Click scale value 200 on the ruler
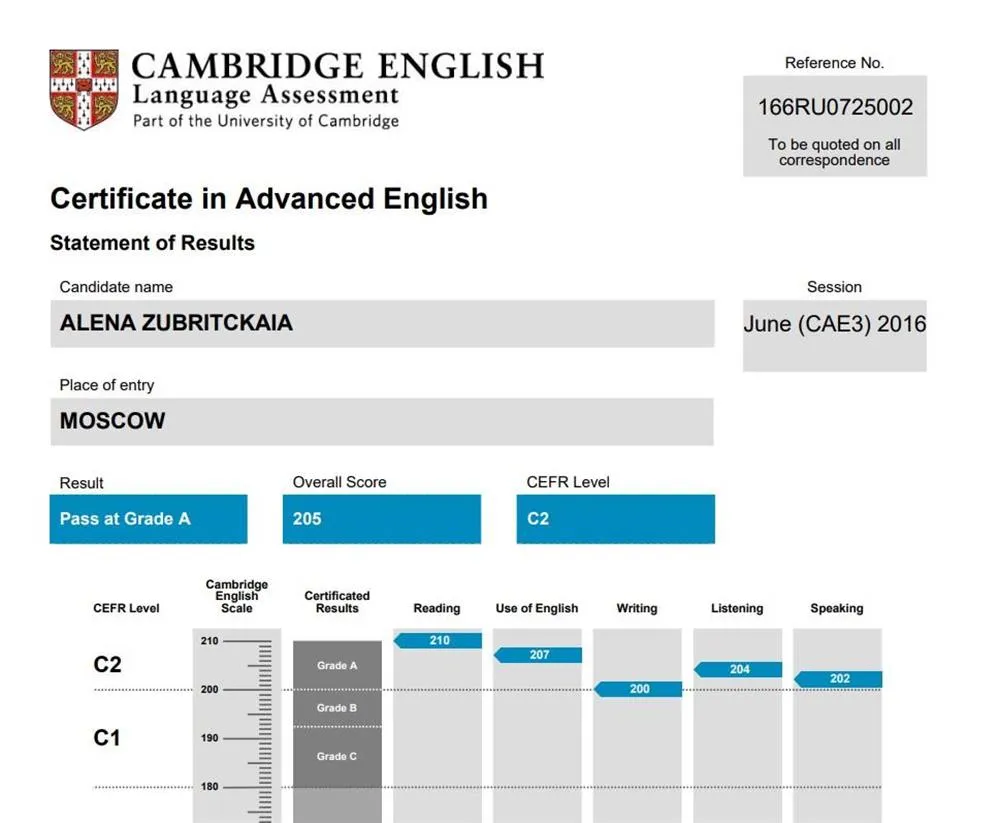This screenshot has width=999, height=823. pos(210,690)
